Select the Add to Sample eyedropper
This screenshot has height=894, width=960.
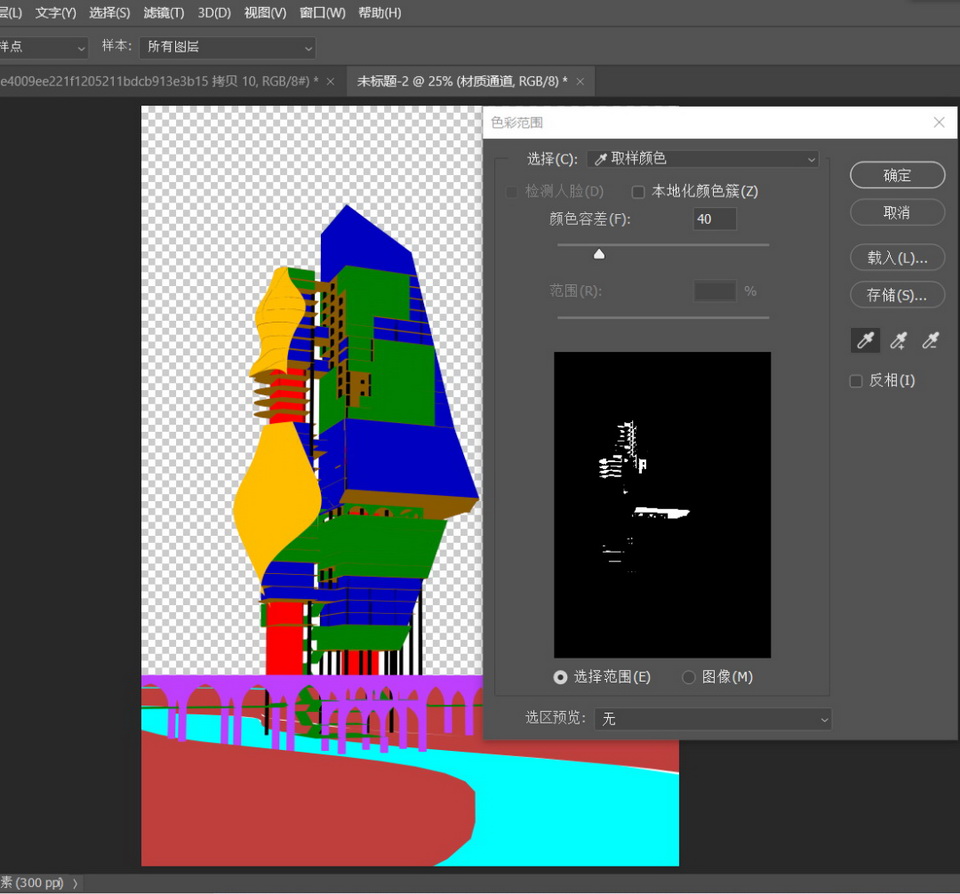[898, 341]
